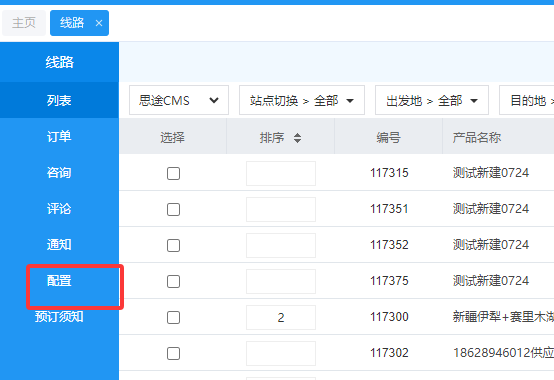Check the box for product 117351
Image resolution: width=554 pixels, height=380 pixels.
(x=173, y=209)
